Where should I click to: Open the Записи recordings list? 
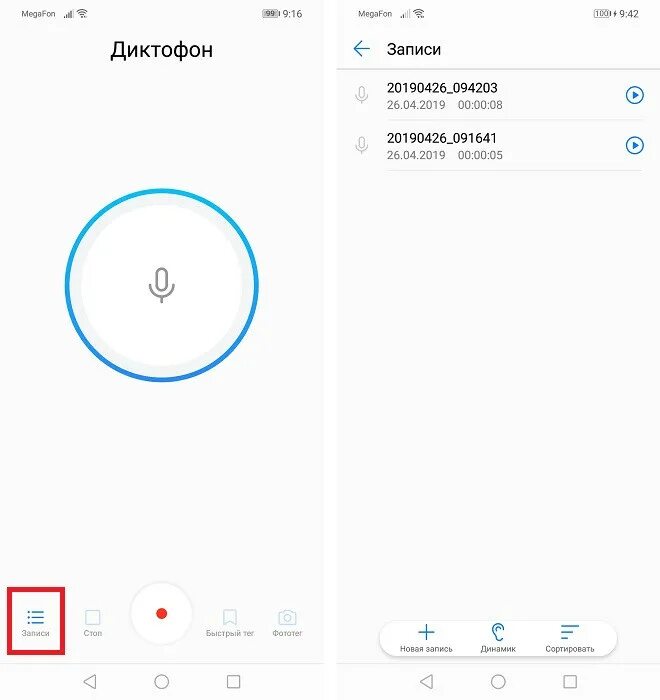[x=36, y=622]
